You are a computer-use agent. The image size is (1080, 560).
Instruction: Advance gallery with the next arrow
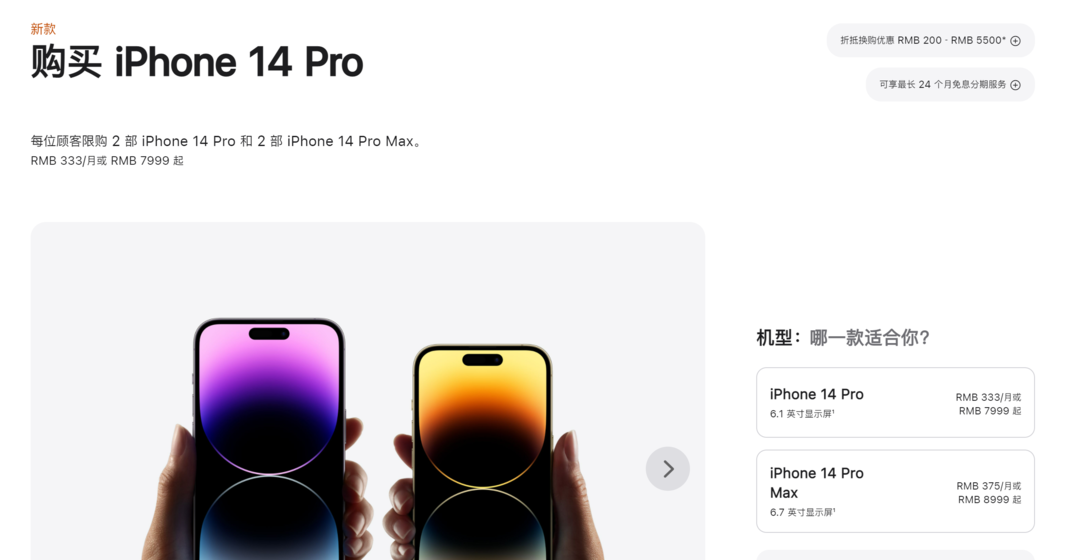(x=667, y=469)
